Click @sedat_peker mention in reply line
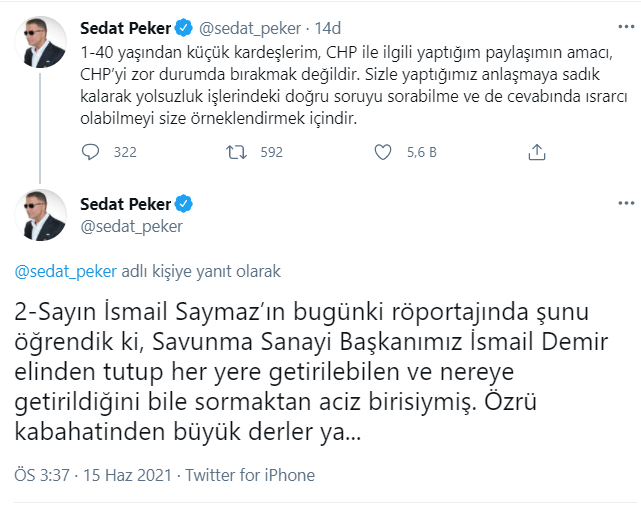 pyautogui.click(x=65, y=271)
